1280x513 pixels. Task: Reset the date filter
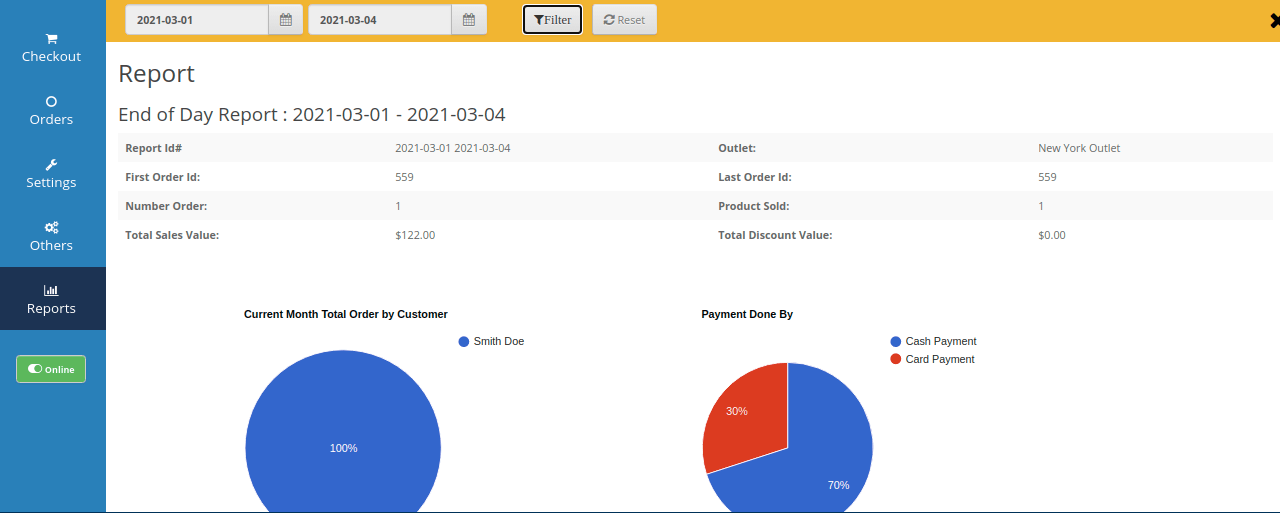pyautogui.click(x=624, y=20)
